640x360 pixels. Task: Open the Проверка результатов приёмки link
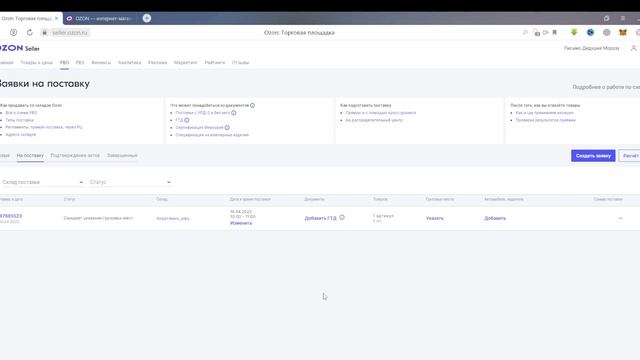(x=545, y=120)
